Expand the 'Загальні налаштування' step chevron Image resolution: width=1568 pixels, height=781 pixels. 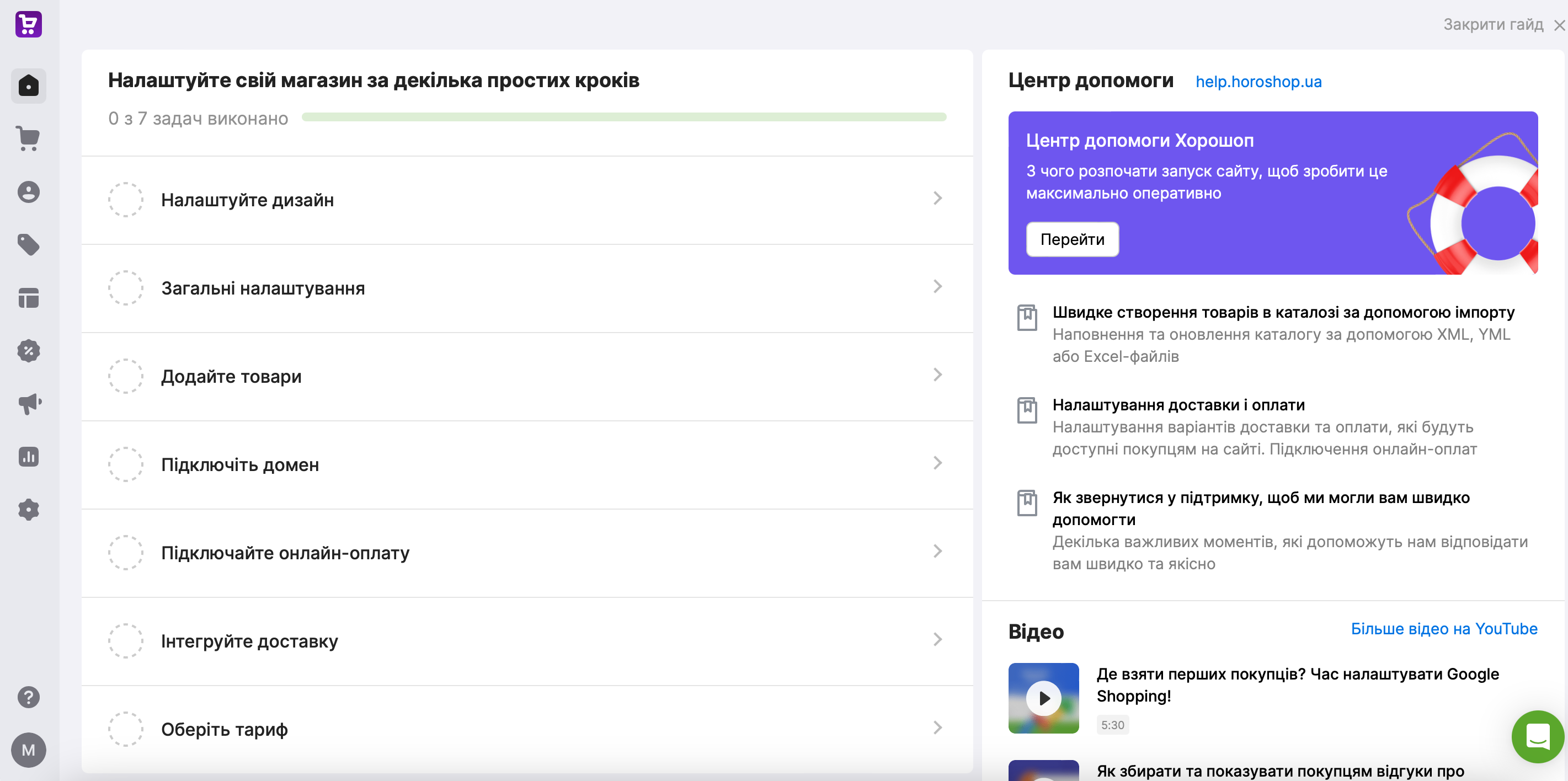click(937, 286)
